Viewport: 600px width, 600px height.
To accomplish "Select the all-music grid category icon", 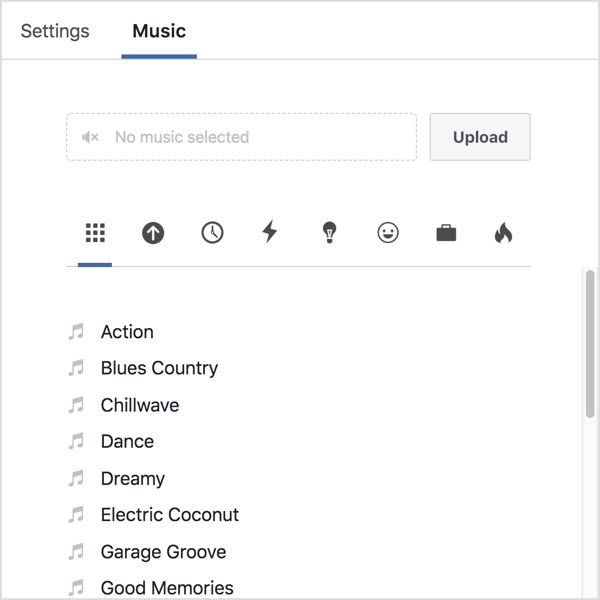I will pos(95,233).
